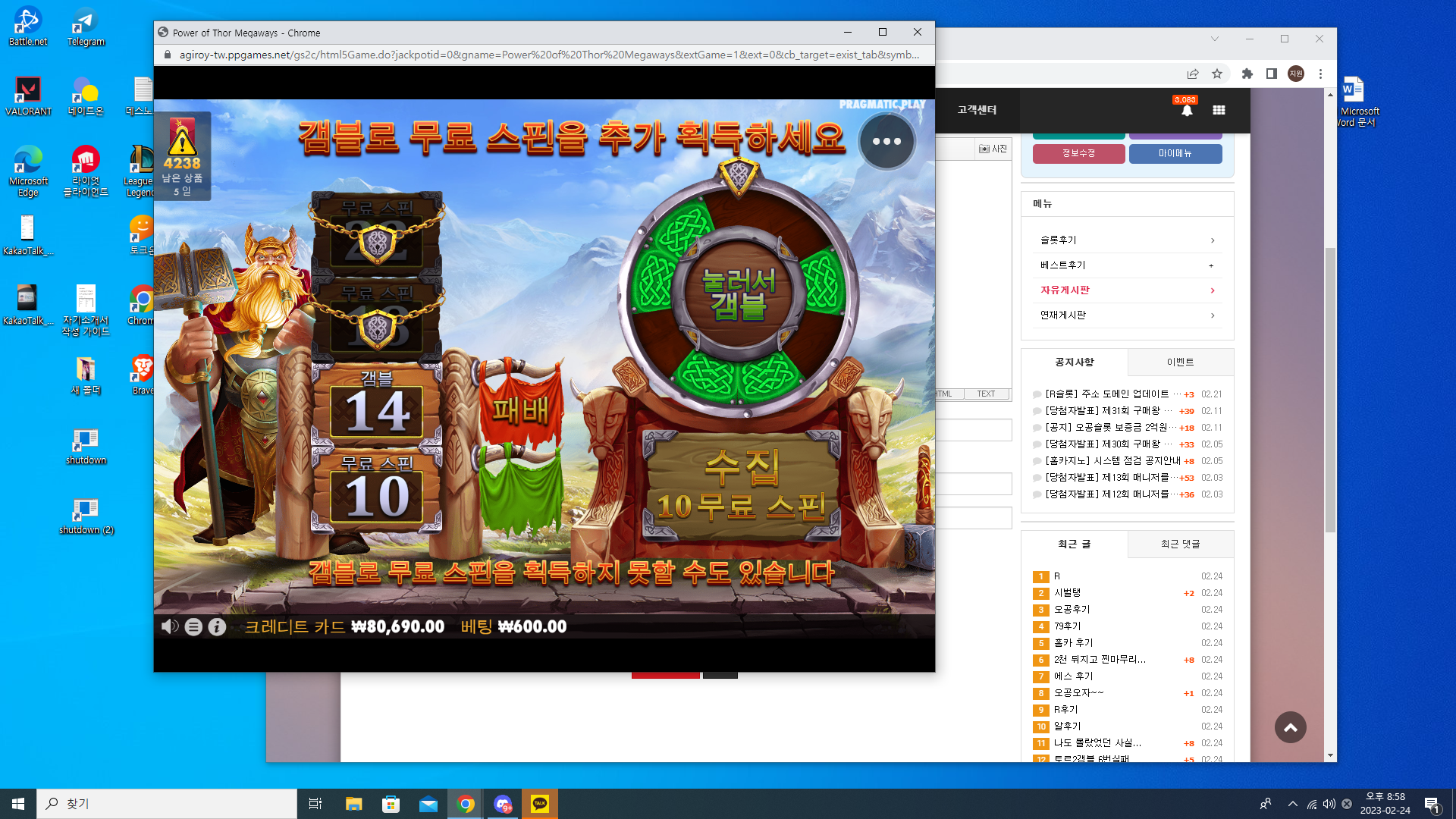Open the [홈카지노] 시스템 점검 공지안내 notice
The width and height of the screenshot is (1456, 819).
(x=1112, y=461)
